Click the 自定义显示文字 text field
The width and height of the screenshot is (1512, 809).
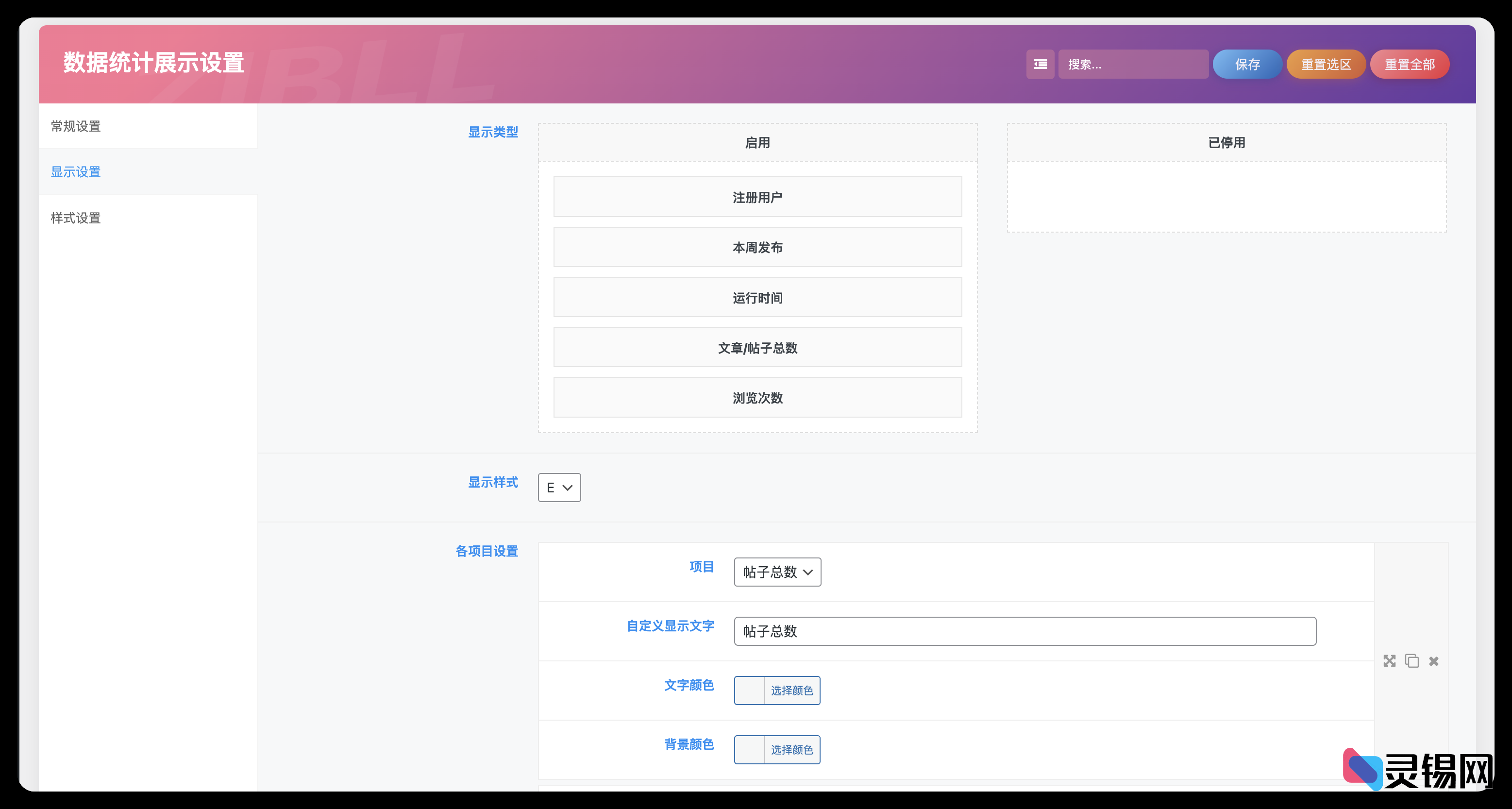click(x=1024, y=631)
